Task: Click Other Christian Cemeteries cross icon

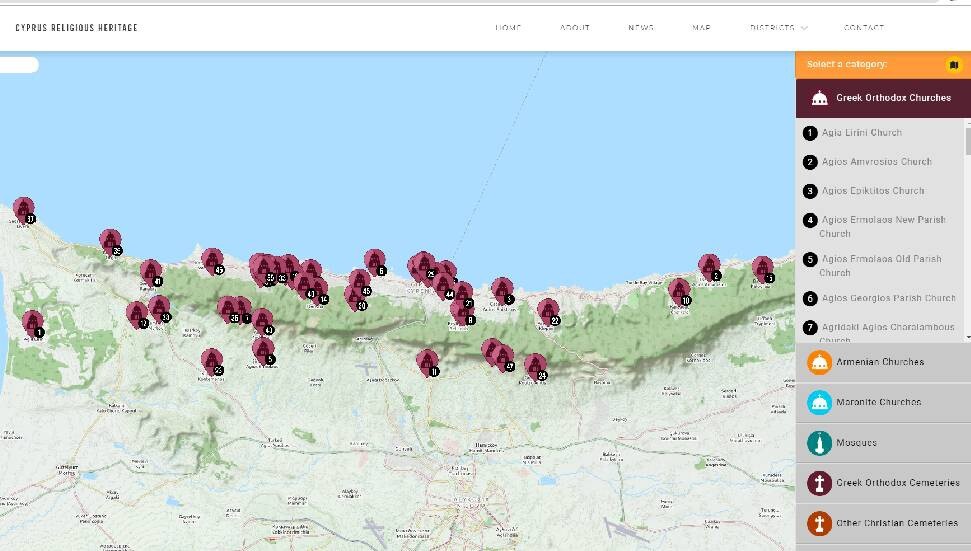Action: [x=819, y=523]
